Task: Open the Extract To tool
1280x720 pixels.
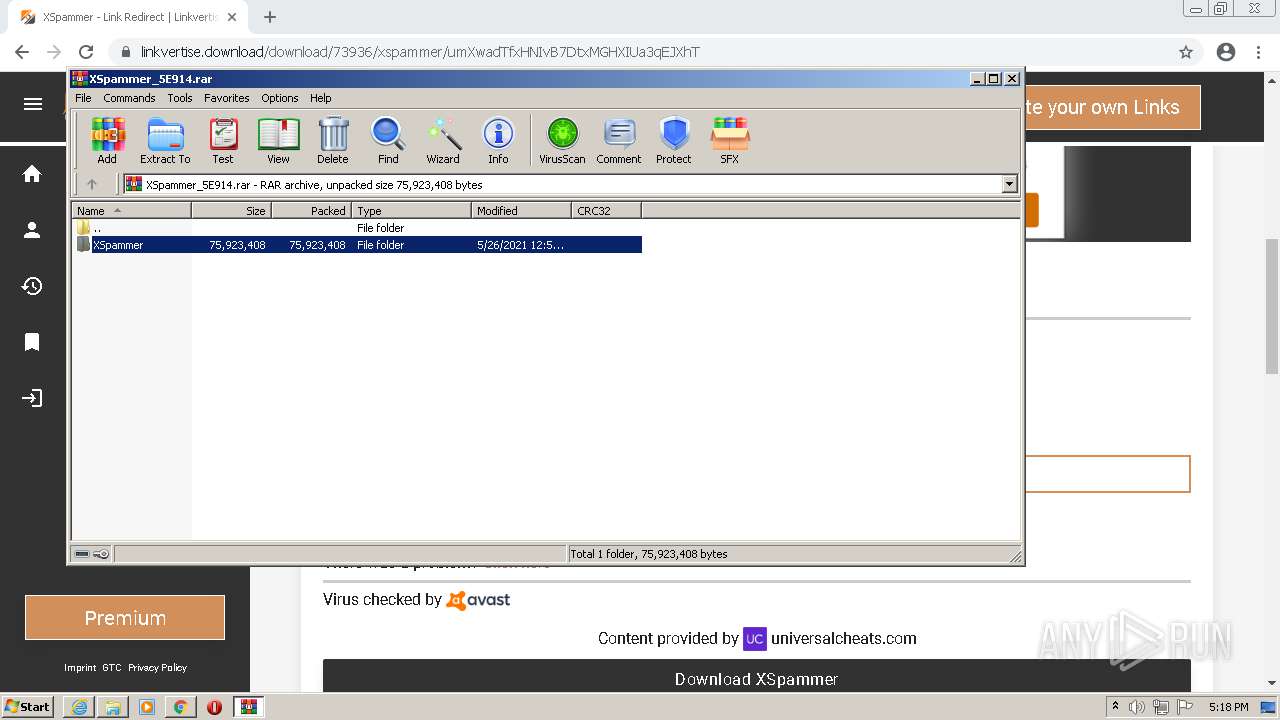Action: [165, 140]
